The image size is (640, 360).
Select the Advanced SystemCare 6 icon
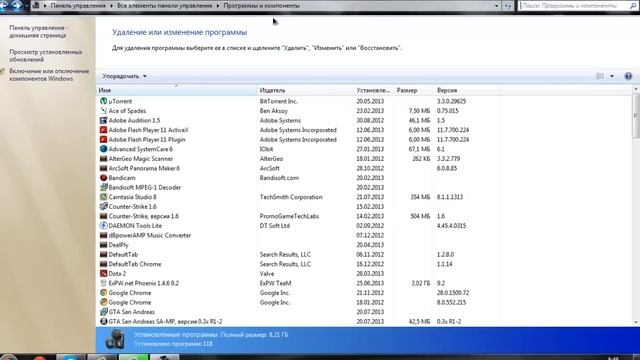pos(104,149)
